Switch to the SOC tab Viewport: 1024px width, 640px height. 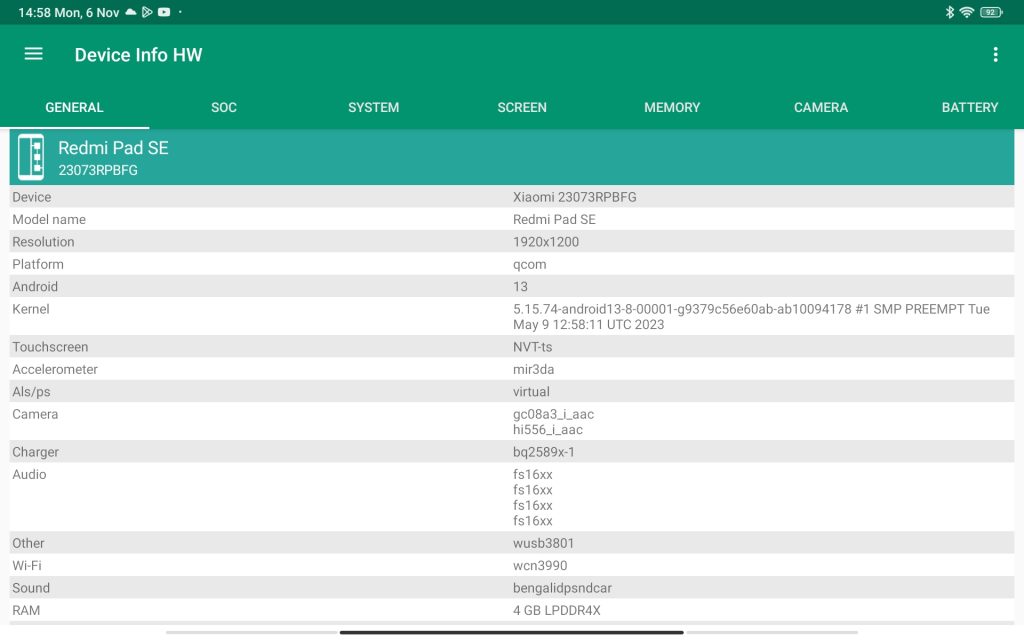point(224,107)
